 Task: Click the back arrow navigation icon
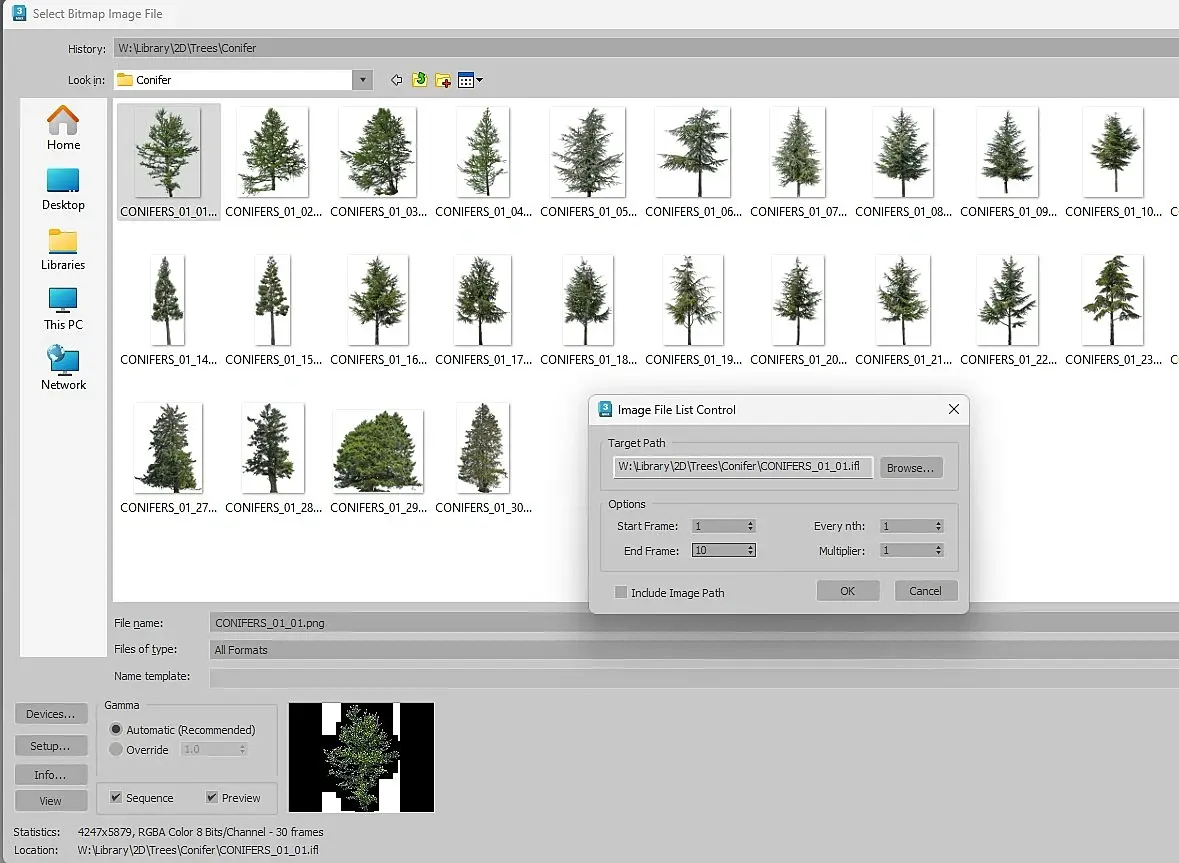pos(396,80)
